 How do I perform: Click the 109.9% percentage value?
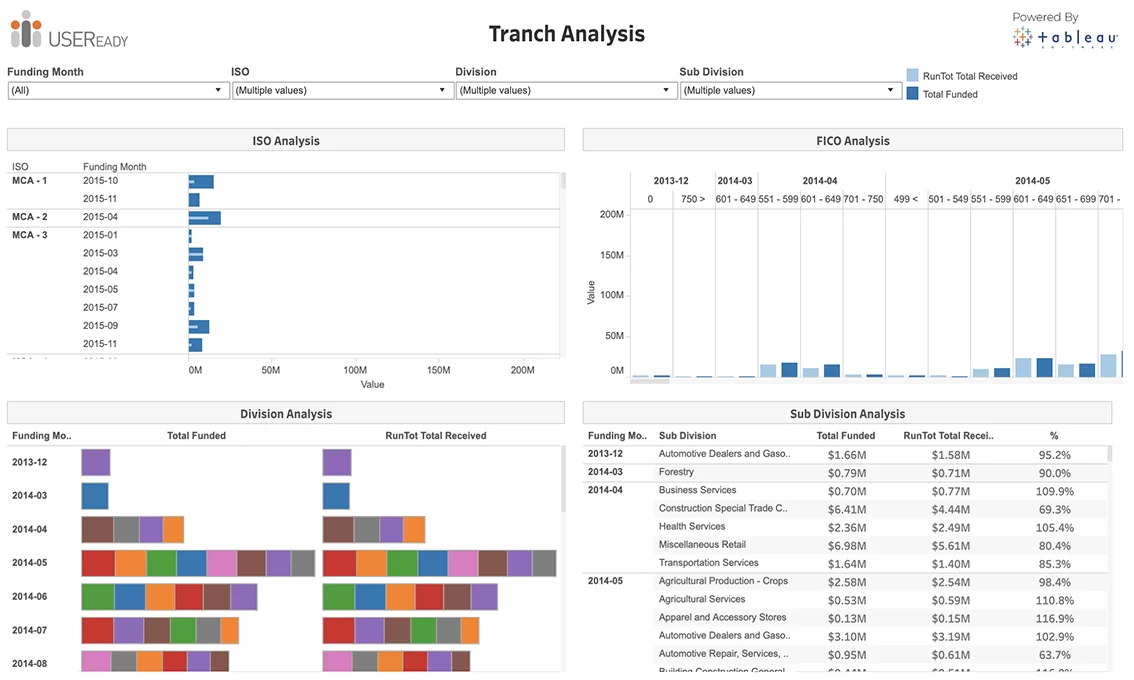click(x=1054, y=491)
